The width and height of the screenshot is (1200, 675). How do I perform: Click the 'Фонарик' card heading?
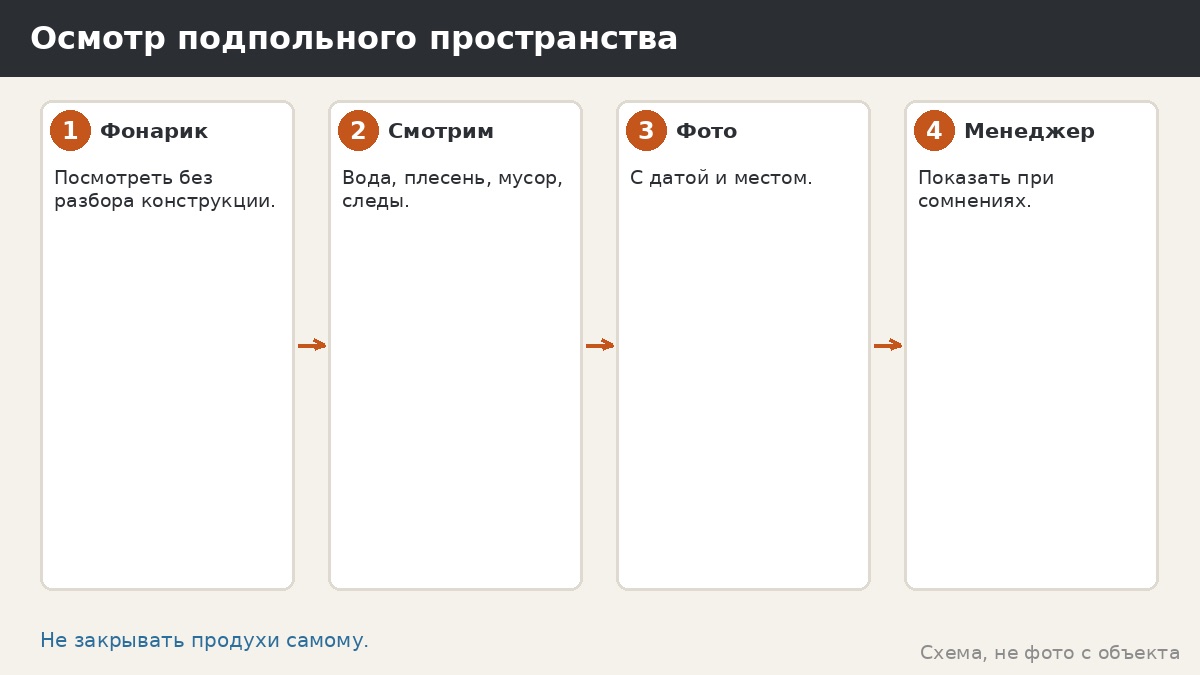pyautogui.click(x=154, y=131)
